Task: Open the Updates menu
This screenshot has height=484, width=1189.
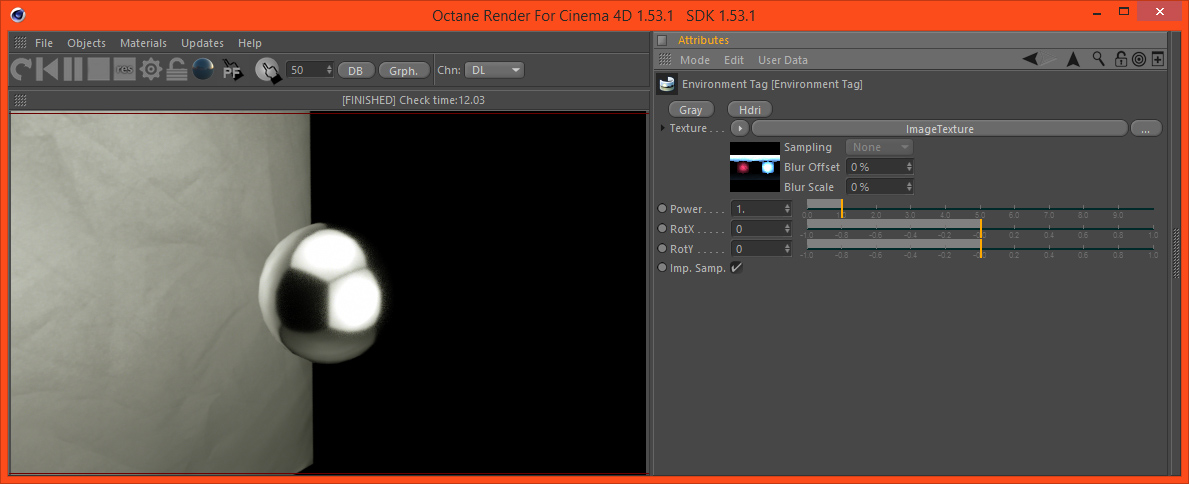Action: click(x=202, y=43)
